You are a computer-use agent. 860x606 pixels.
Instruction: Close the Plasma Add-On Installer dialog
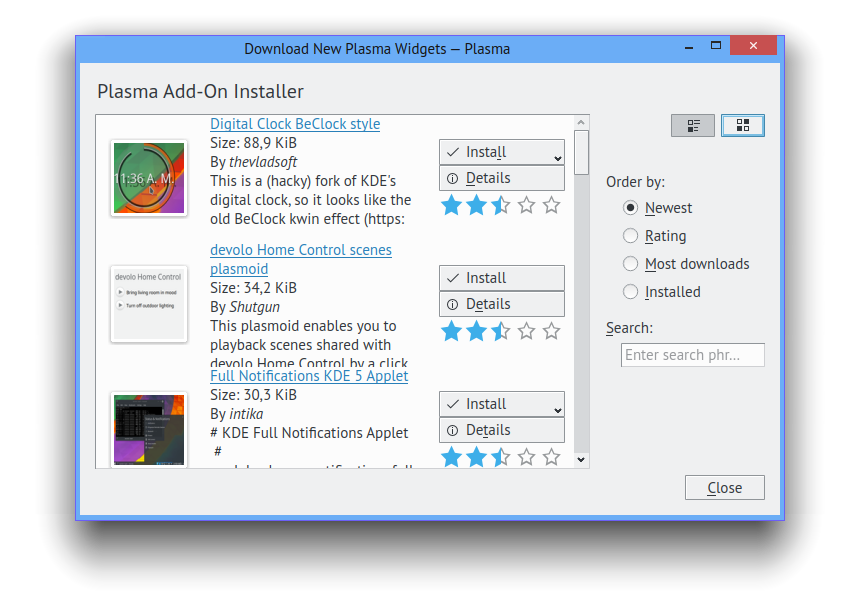click(x=725, y=488)
